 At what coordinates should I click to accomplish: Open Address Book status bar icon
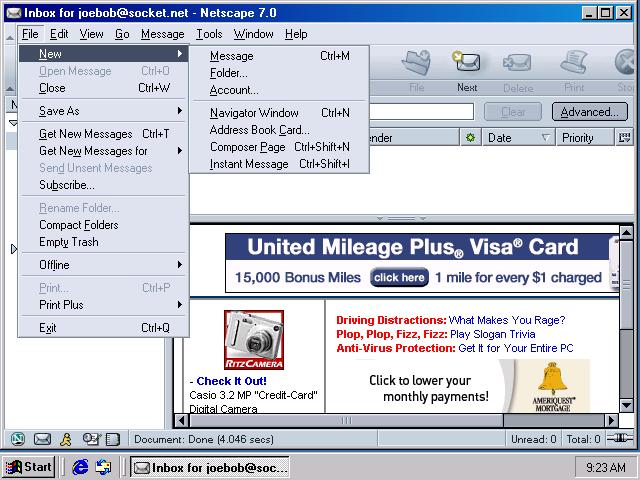tap(113, 439)
